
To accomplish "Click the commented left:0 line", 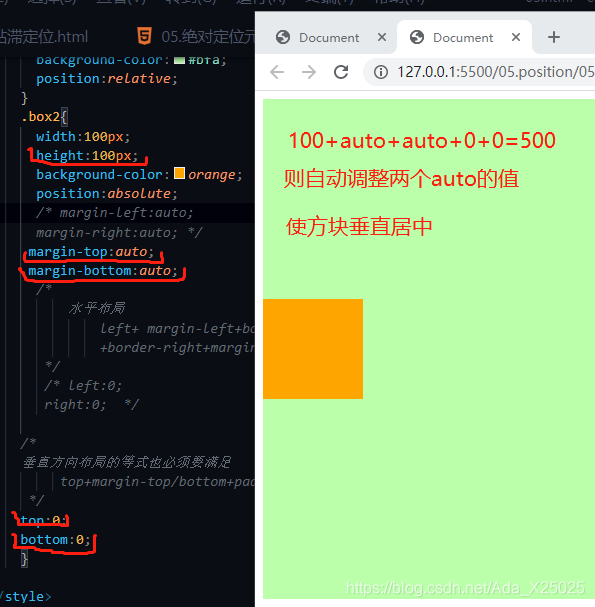I will pyautogui.click(x=83, y=386).
